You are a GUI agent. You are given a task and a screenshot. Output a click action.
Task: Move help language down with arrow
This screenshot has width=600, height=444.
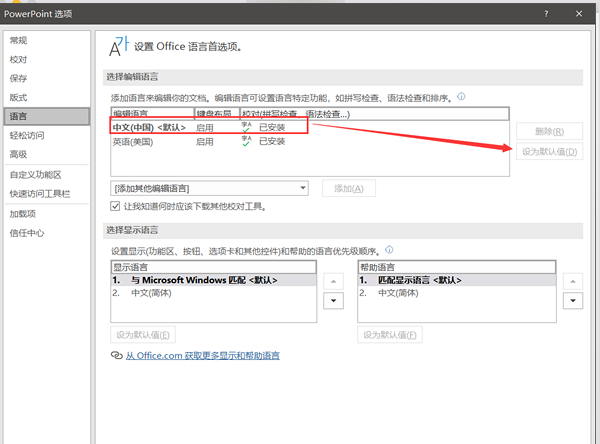click(x=573, y=300)
